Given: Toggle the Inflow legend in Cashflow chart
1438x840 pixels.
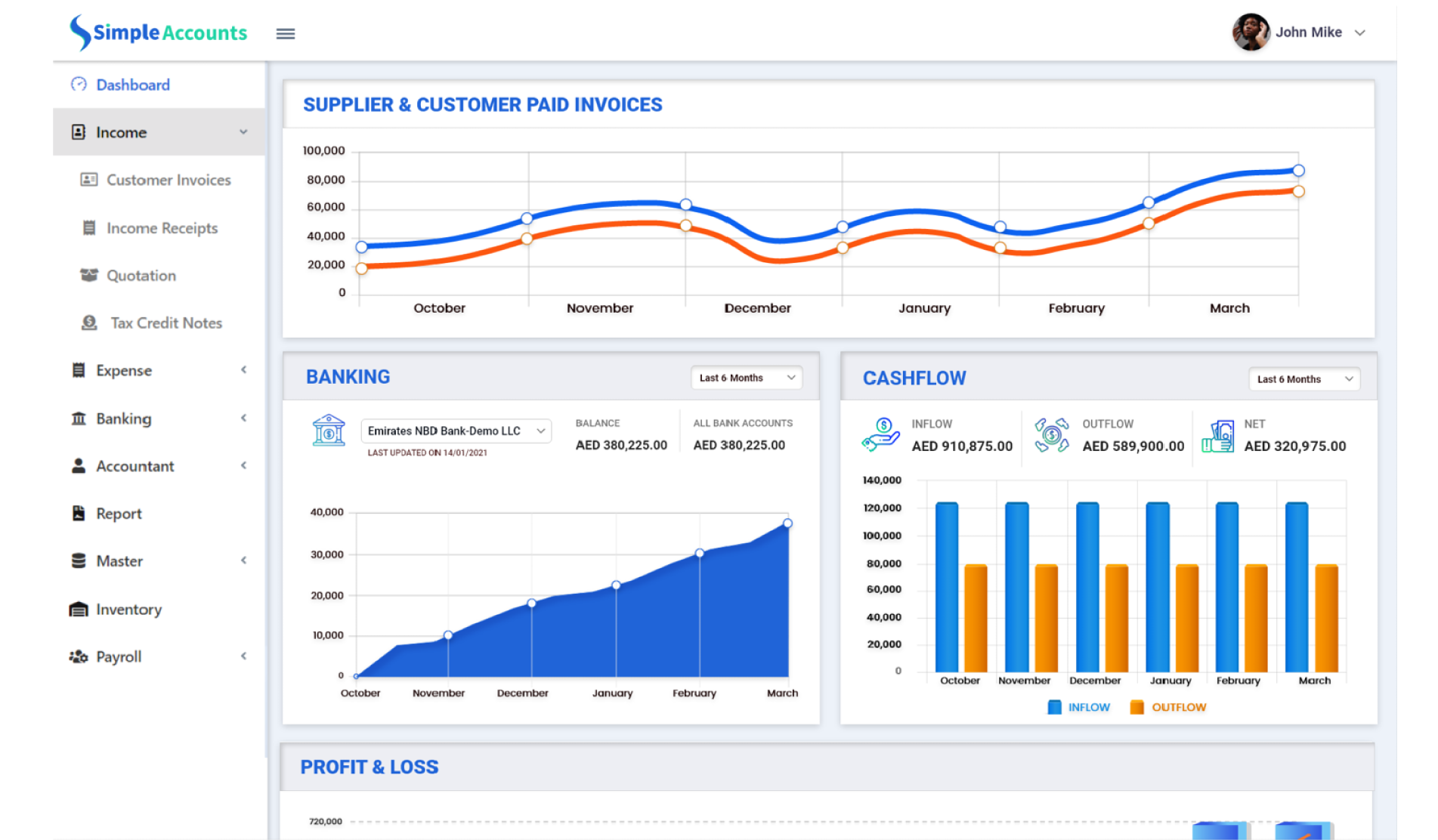Looking at the screenshot, I should tap(1078, 706).
